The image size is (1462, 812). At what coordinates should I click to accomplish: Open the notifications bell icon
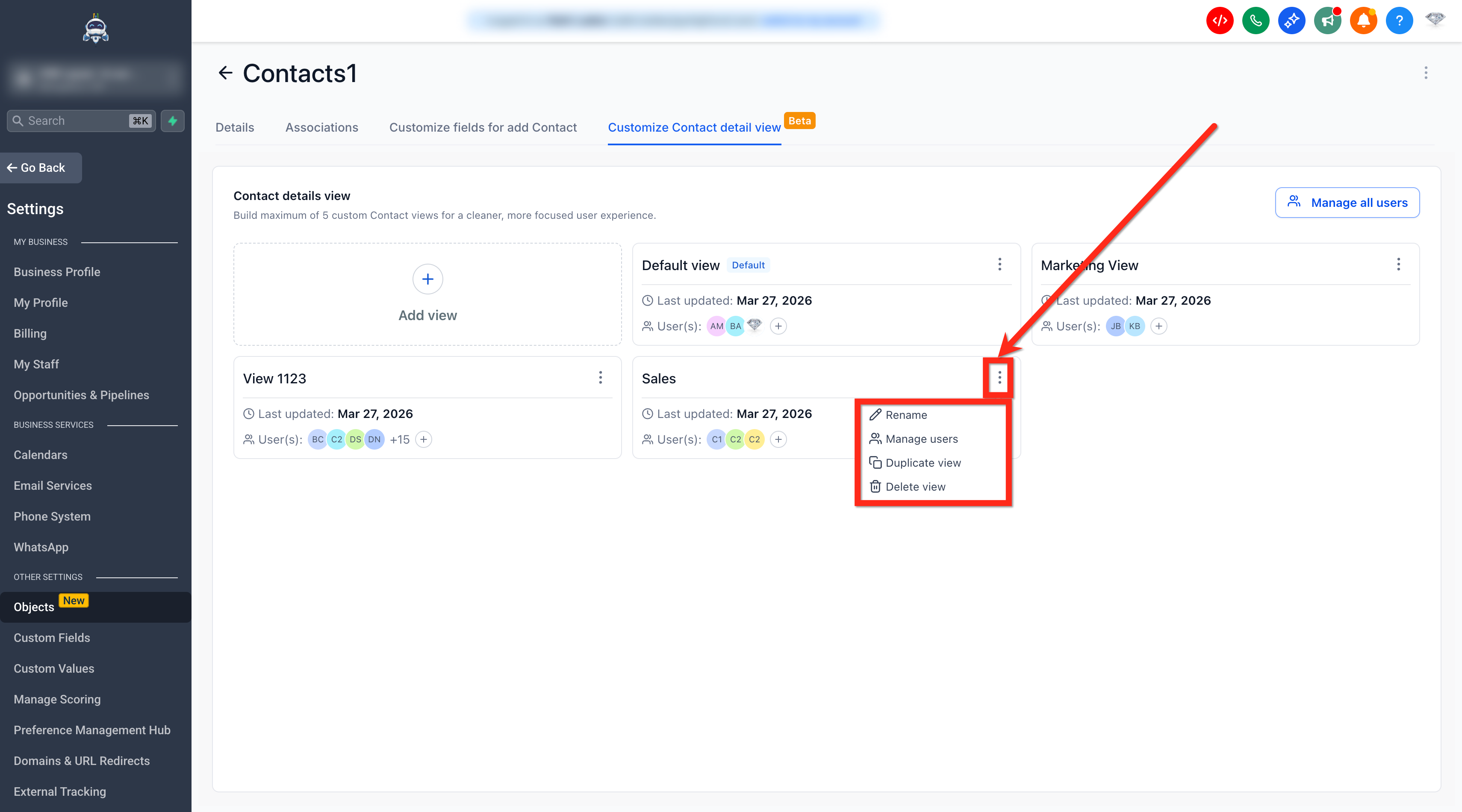(1363, 21)
